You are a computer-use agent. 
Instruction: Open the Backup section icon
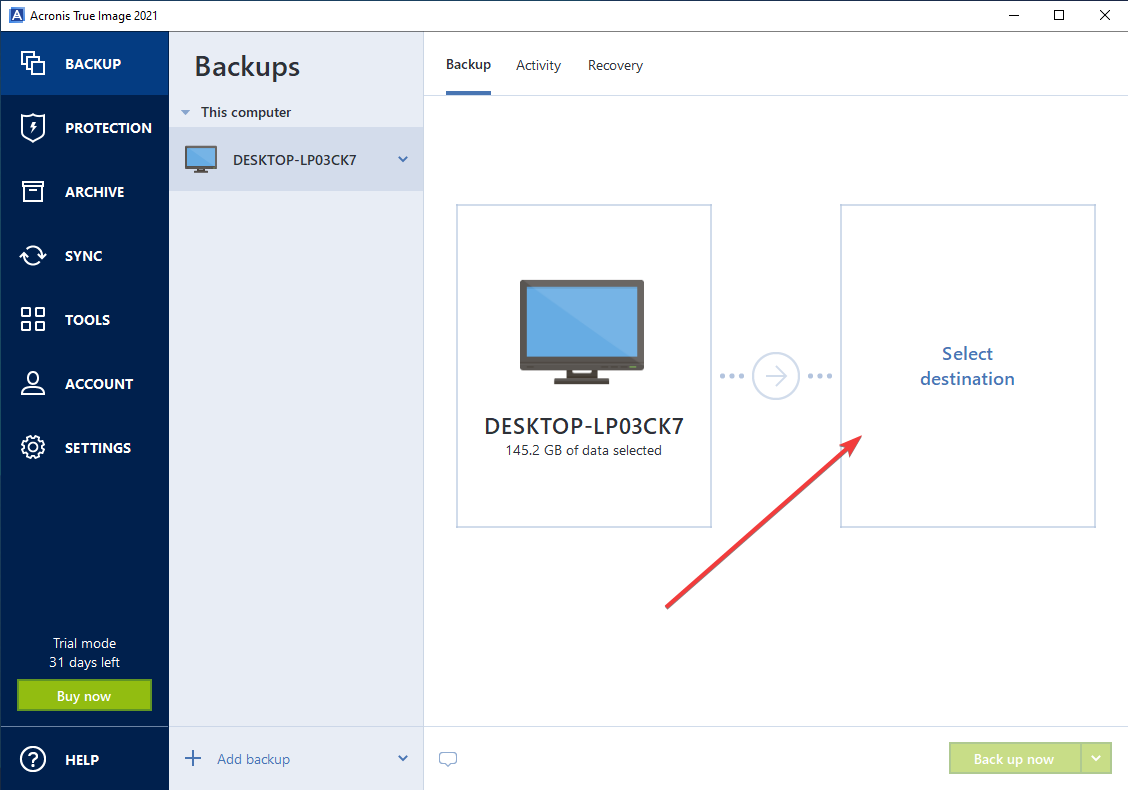point(32,63)
